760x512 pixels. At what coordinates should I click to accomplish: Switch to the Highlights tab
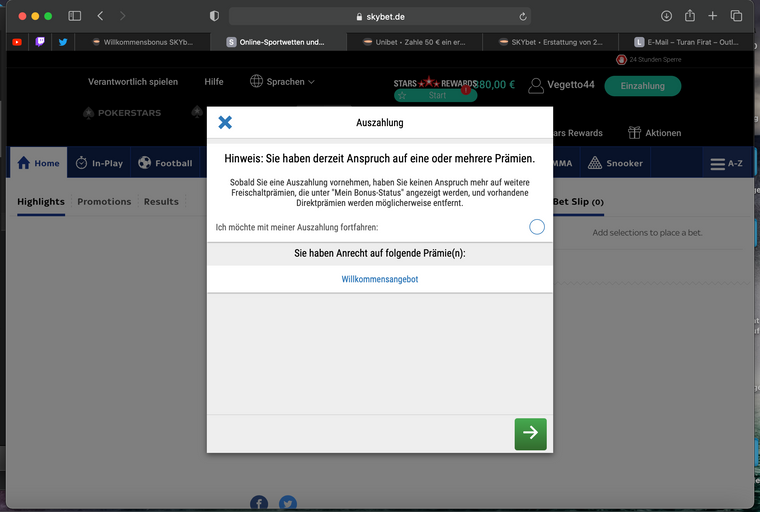[x=41, y=202]
